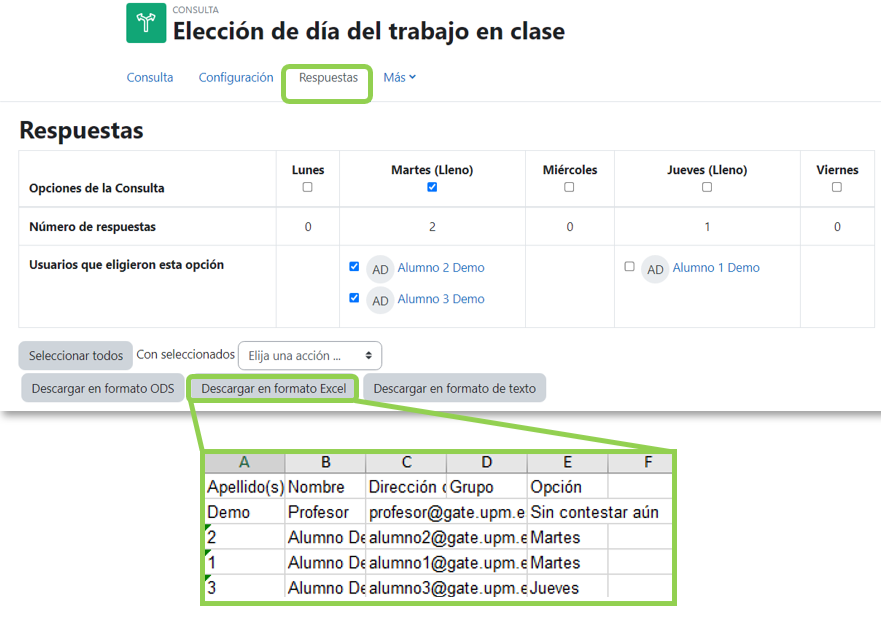Enable the Viernes column checkbox
The height and width of the screenshot is (618, 881).
click(x=836, y=187)
